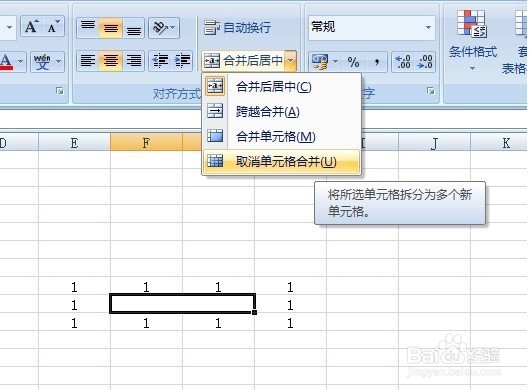Click the Increase Font Size icon
531x390 pixels.
[x=32, y=27]
